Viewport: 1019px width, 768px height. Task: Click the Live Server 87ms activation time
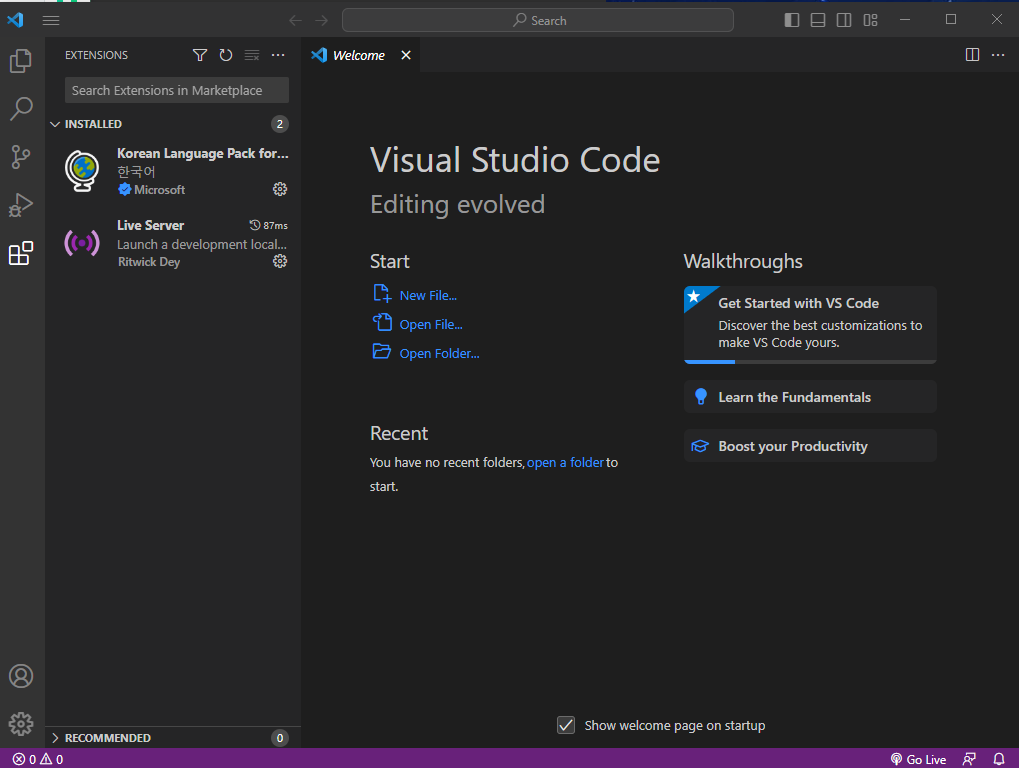coord(268,225)
